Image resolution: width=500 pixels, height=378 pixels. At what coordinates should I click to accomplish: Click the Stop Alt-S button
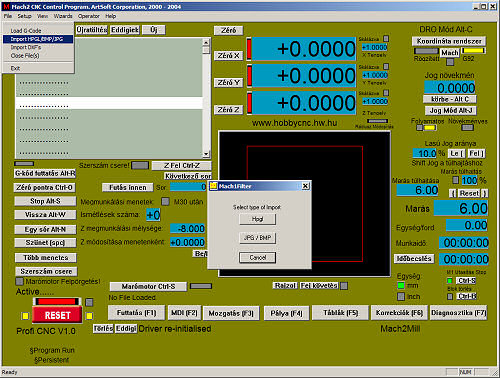coord(45,201)
